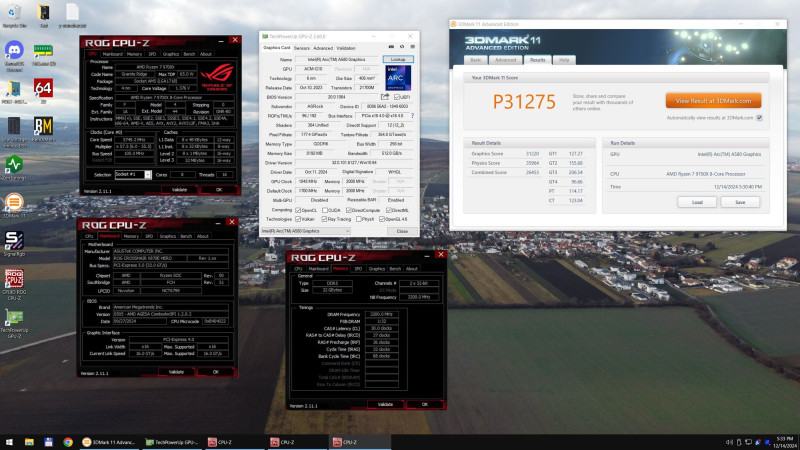Image resolution: width=800 pixels, height=450 pixels.
Task: Open the Help tab in 3DMark 11
Action: pyautogui.click(x=564, y=60)
